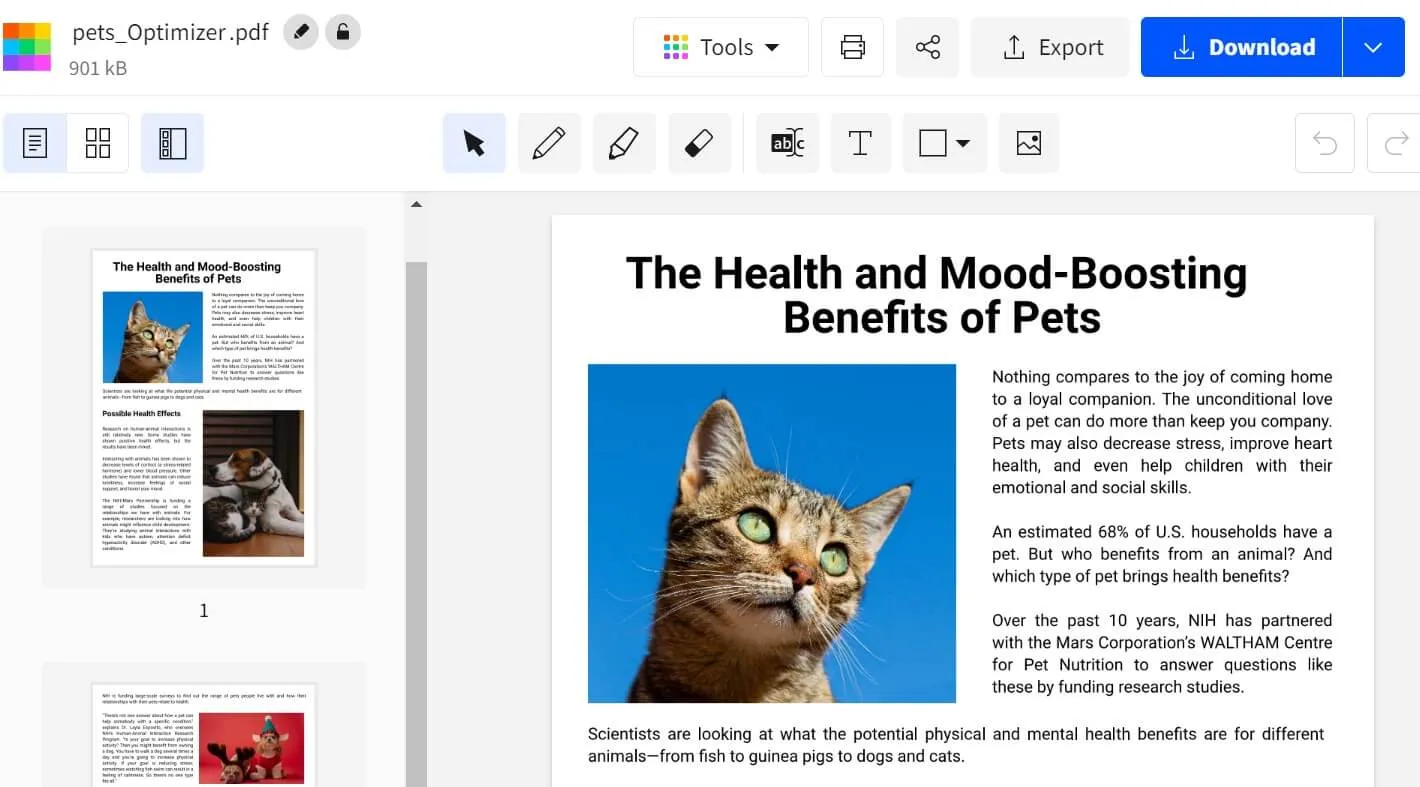Click the thumbnail panel scrollbar

point(416,500)
